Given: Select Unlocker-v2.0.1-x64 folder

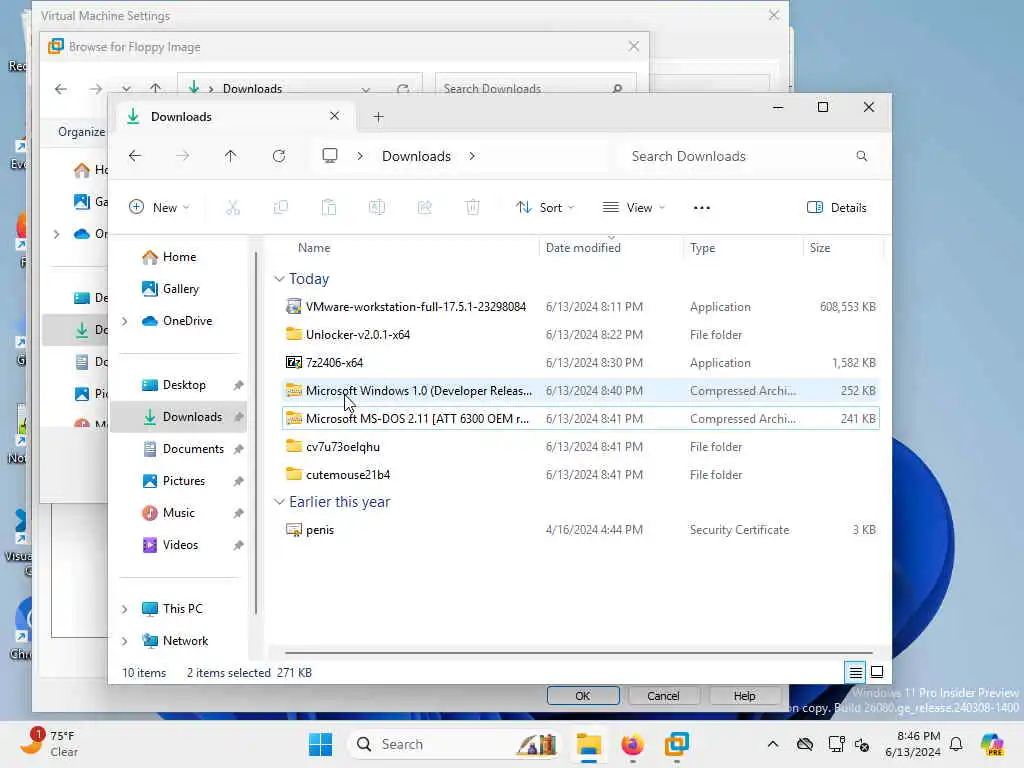Looking at the screenshot, I should [x=581, y=334].
